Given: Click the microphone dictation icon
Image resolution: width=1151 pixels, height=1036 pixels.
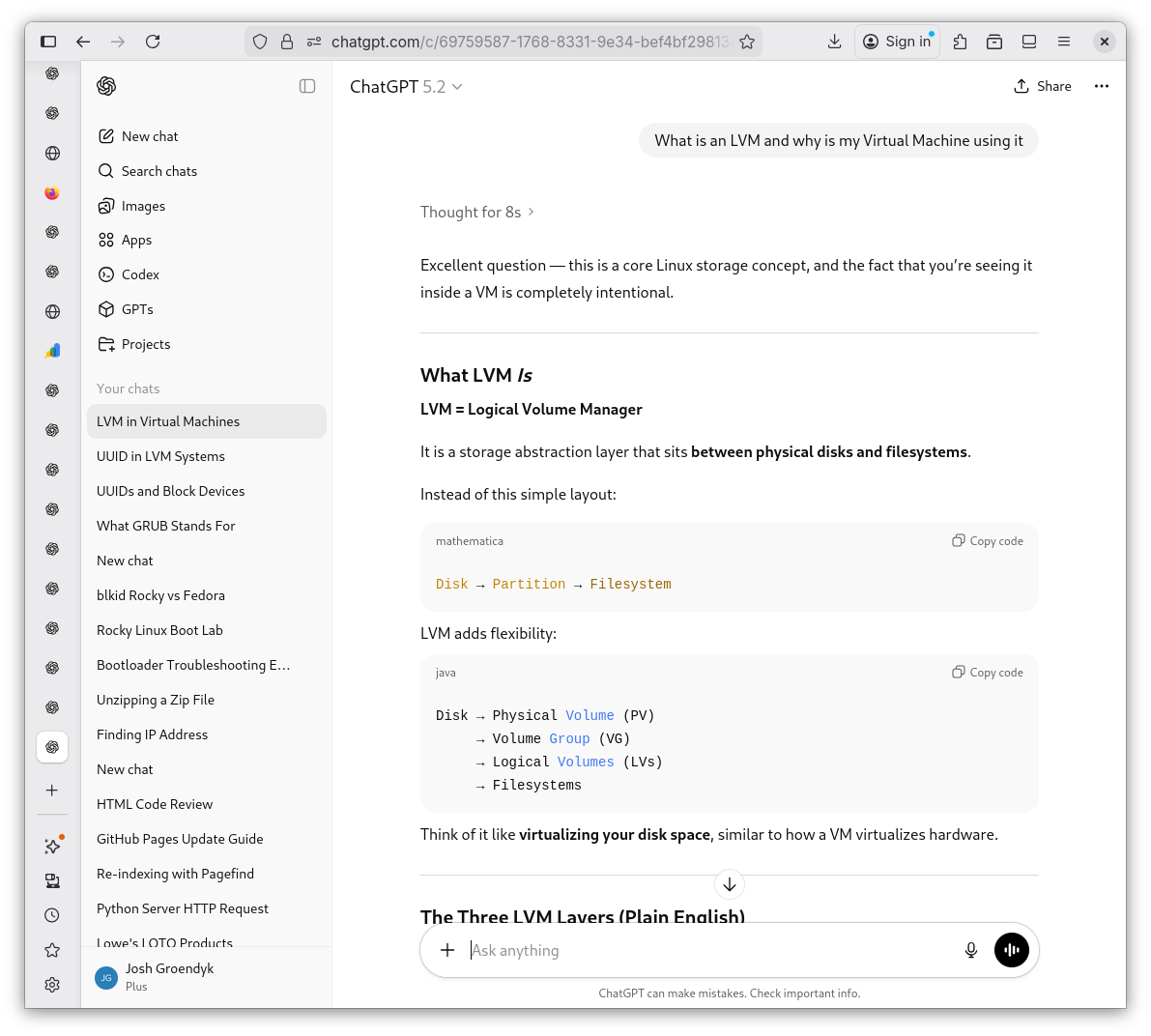Looking at the screenshot, I should point(971,950).
